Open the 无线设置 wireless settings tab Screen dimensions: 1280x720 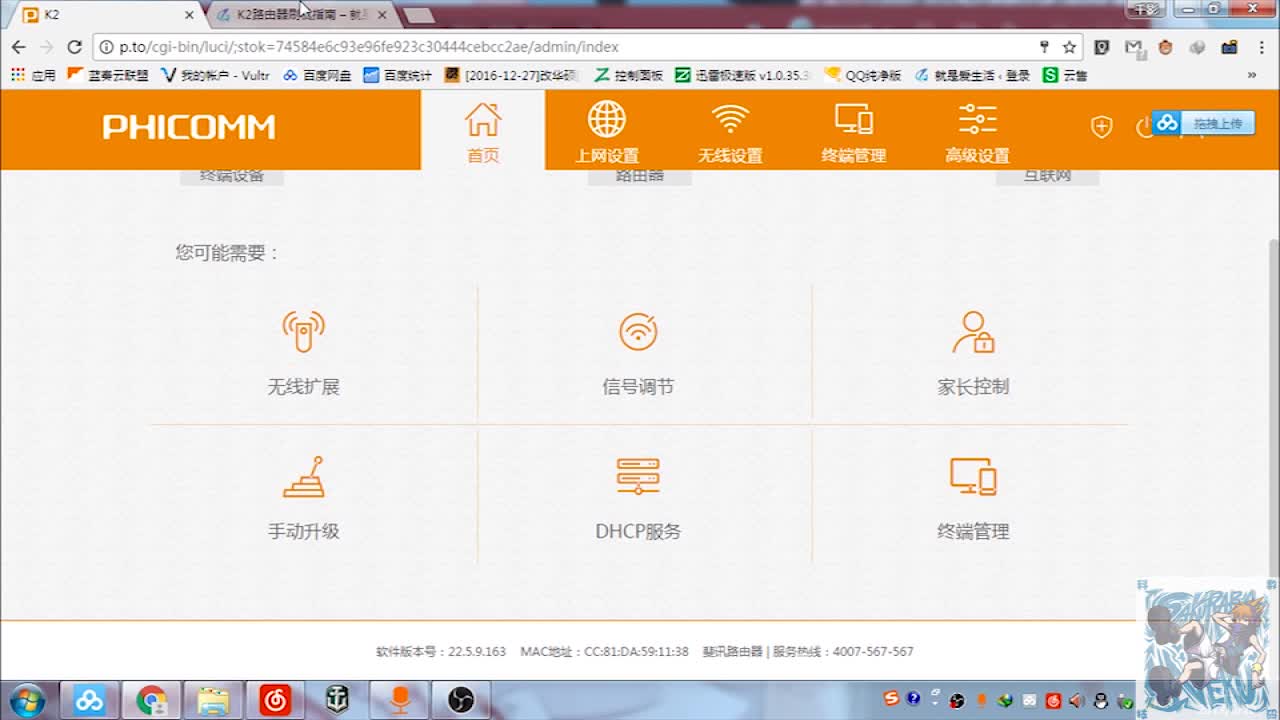point(730,131)
